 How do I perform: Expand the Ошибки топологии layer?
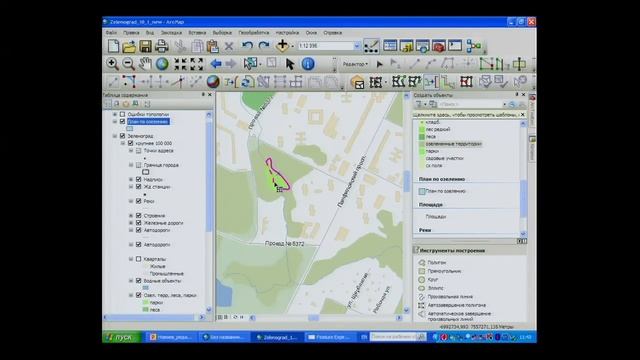115,115
